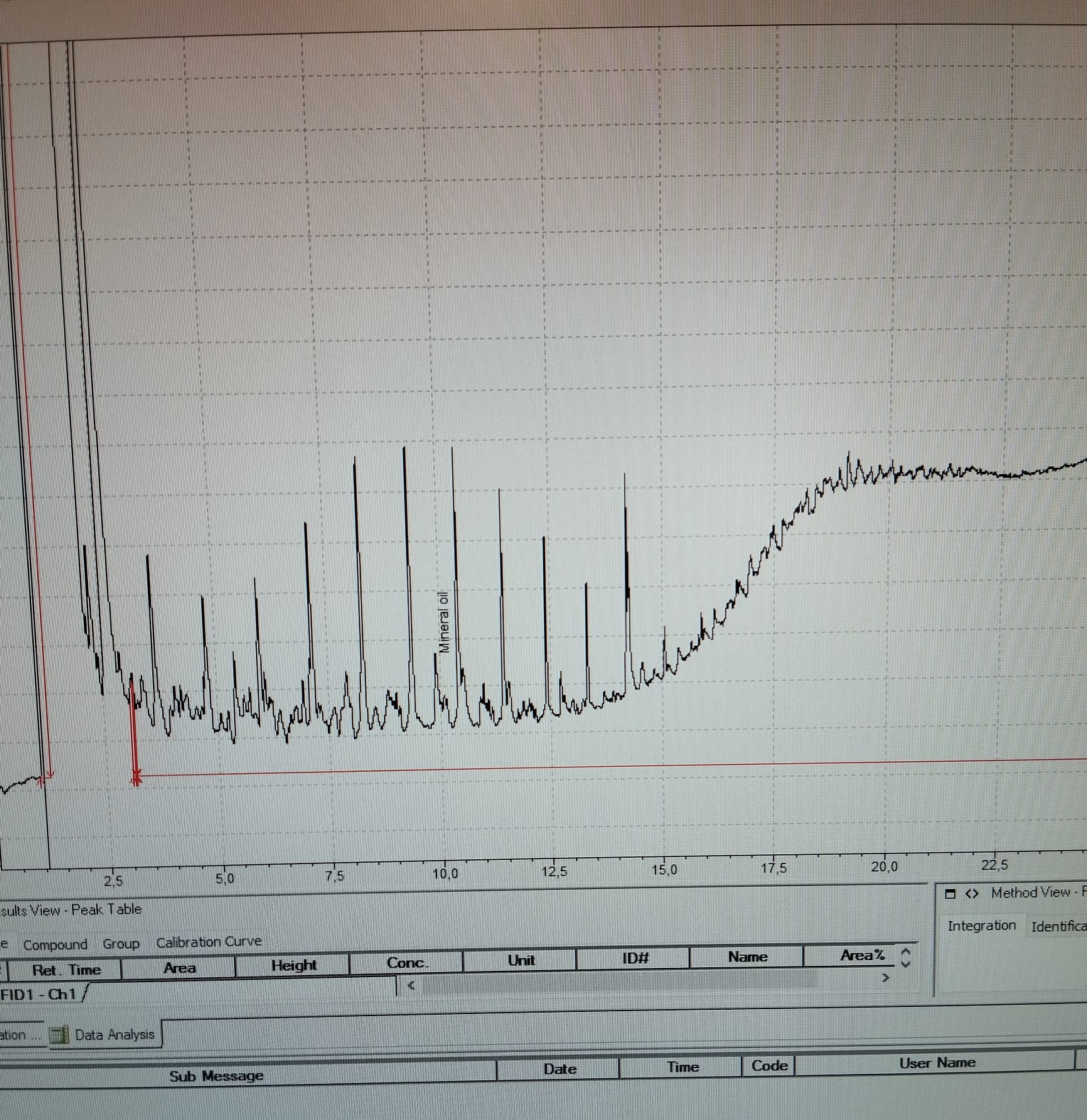Image resolution: width=1087 pixels, height=1120 pixels.
Task: Click the User Name log column header
Action: pos(936,1063)
